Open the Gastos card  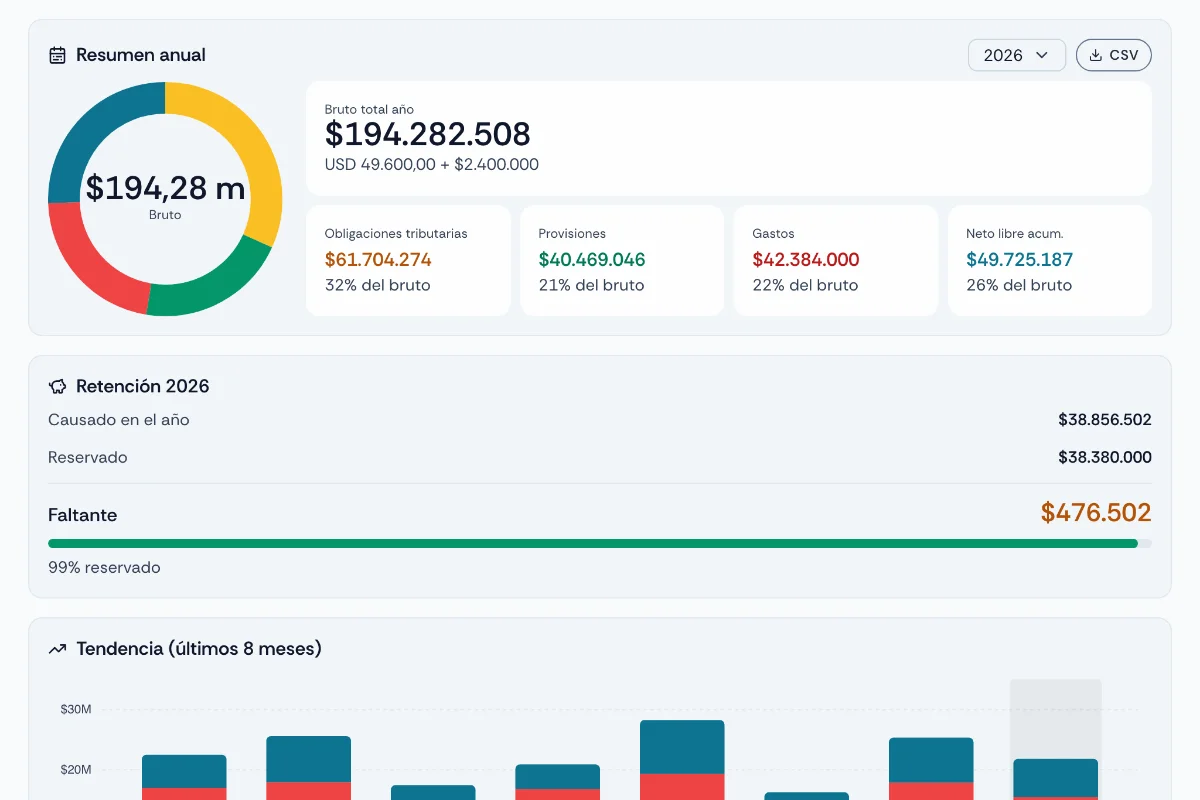click(836, 261)
